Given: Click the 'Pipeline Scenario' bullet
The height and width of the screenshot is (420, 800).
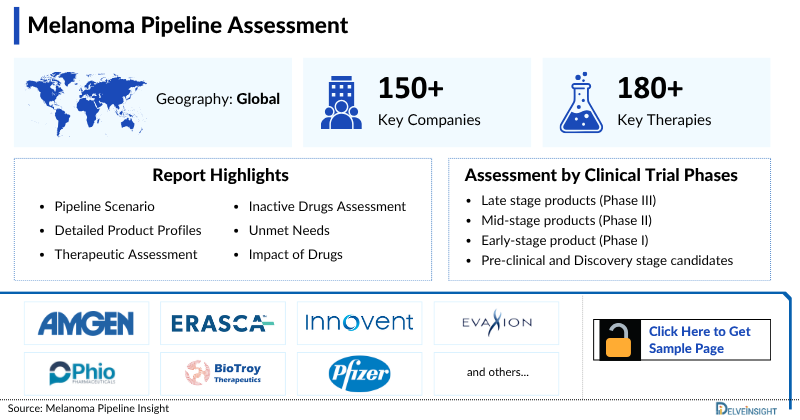Looking at the screenshot, I should point(105,206).
